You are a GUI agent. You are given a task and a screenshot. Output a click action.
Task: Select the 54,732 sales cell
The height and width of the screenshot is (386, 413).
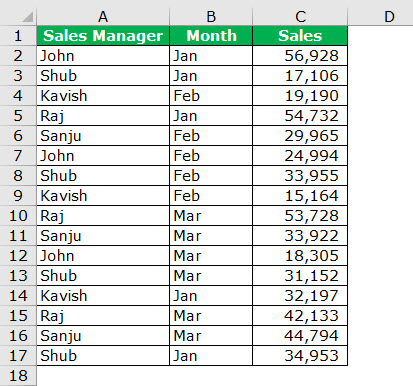point(300,116)
